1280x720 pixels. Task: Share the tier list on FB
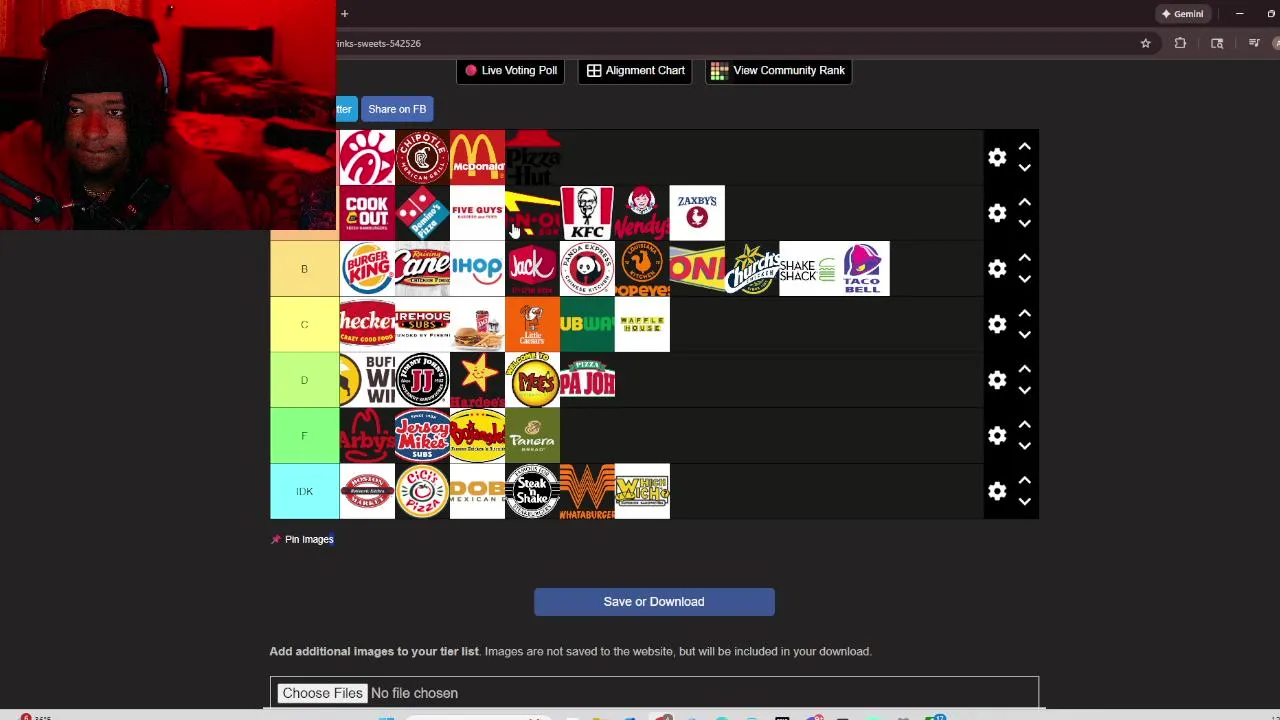pyautogui.click(x=397, y=109)
